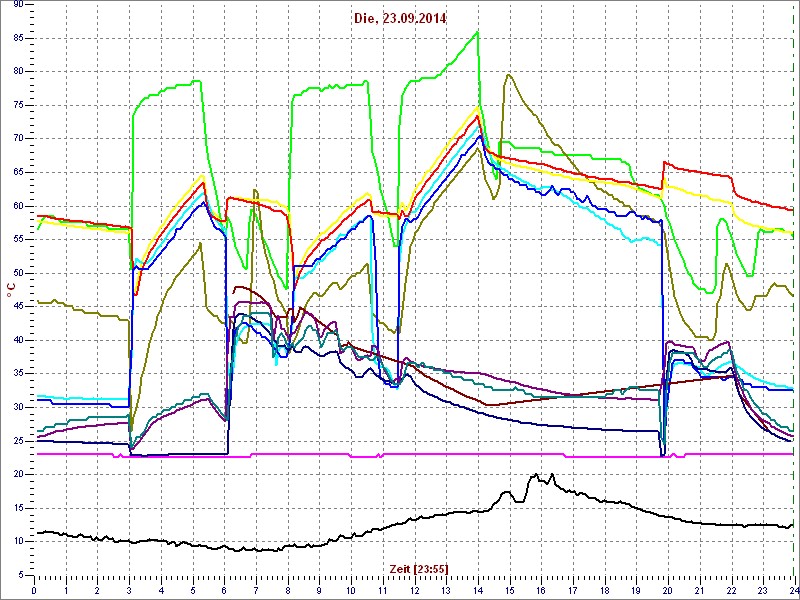
Task: Click the y-axis value 90
Action: [x=17, y=5]
